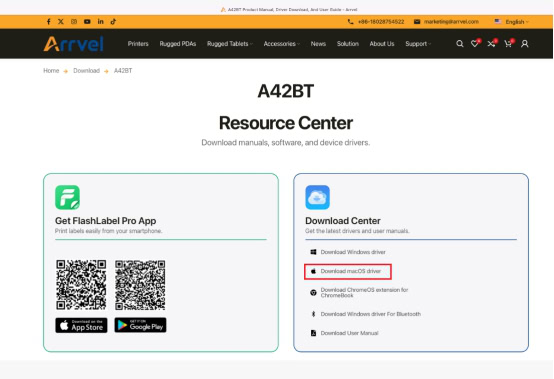Open the X (Twitter) social icon
This screenshot has height=379, width=554.
coord(61,22)
